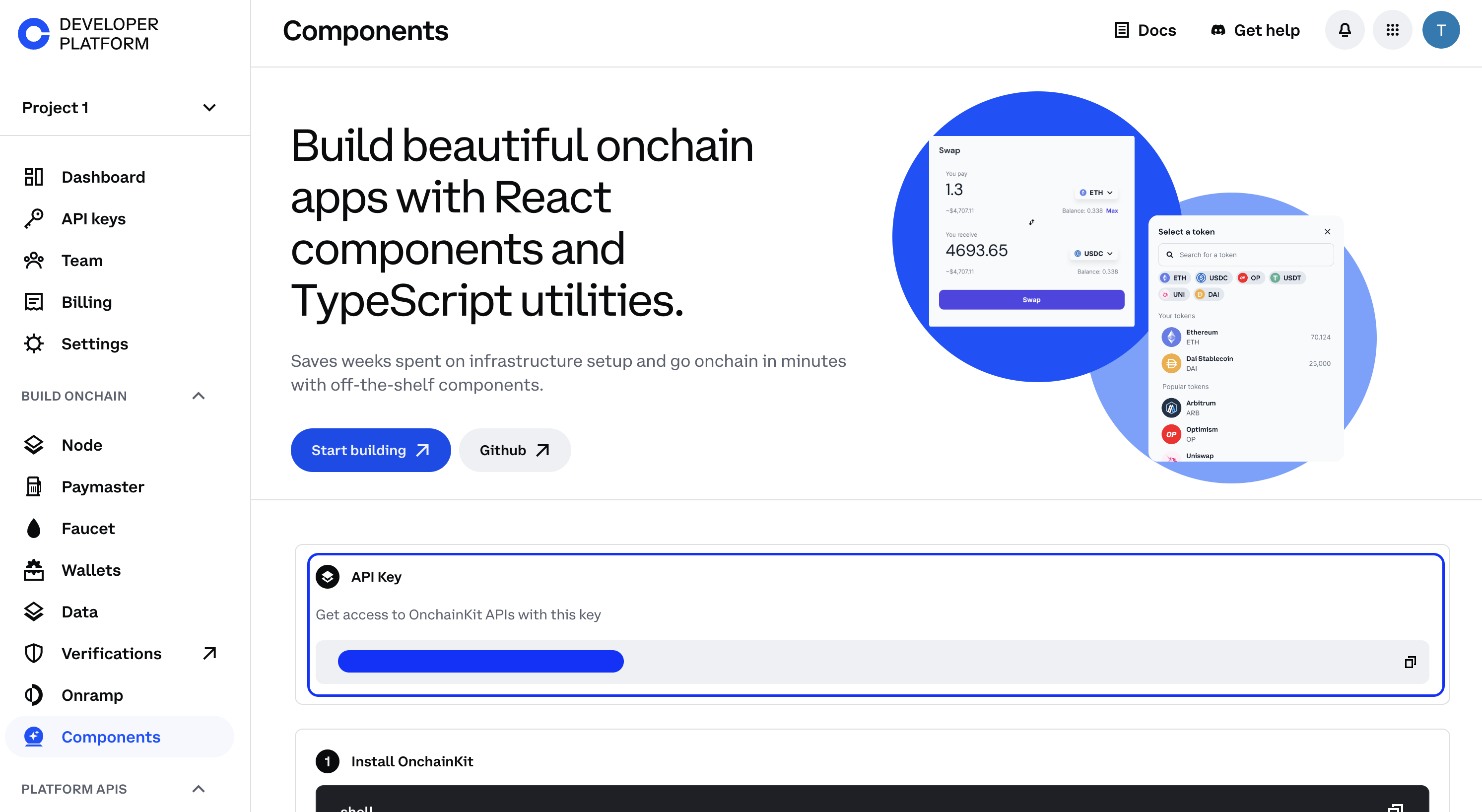Click the Components menu item
Viewport: 1482px width, 812px height.
111,736
